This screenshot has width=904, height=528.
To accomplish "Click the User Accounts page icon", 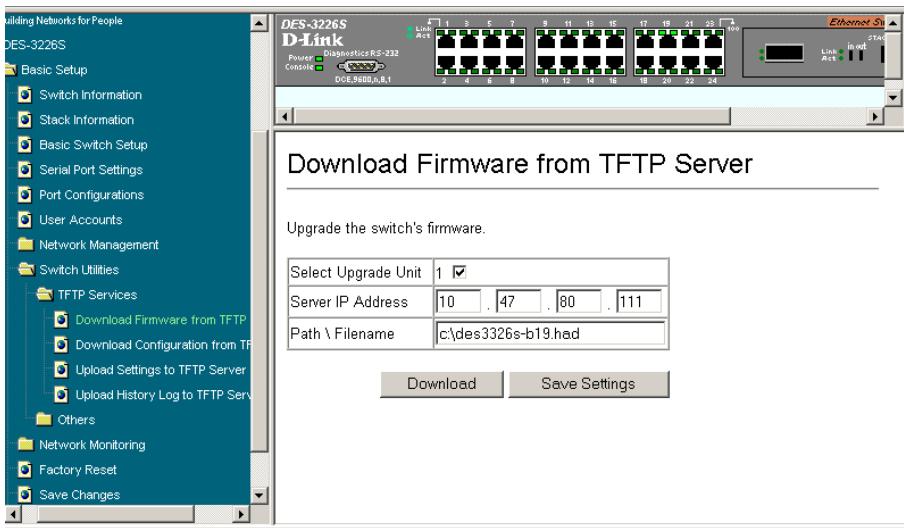I will 25,220.
